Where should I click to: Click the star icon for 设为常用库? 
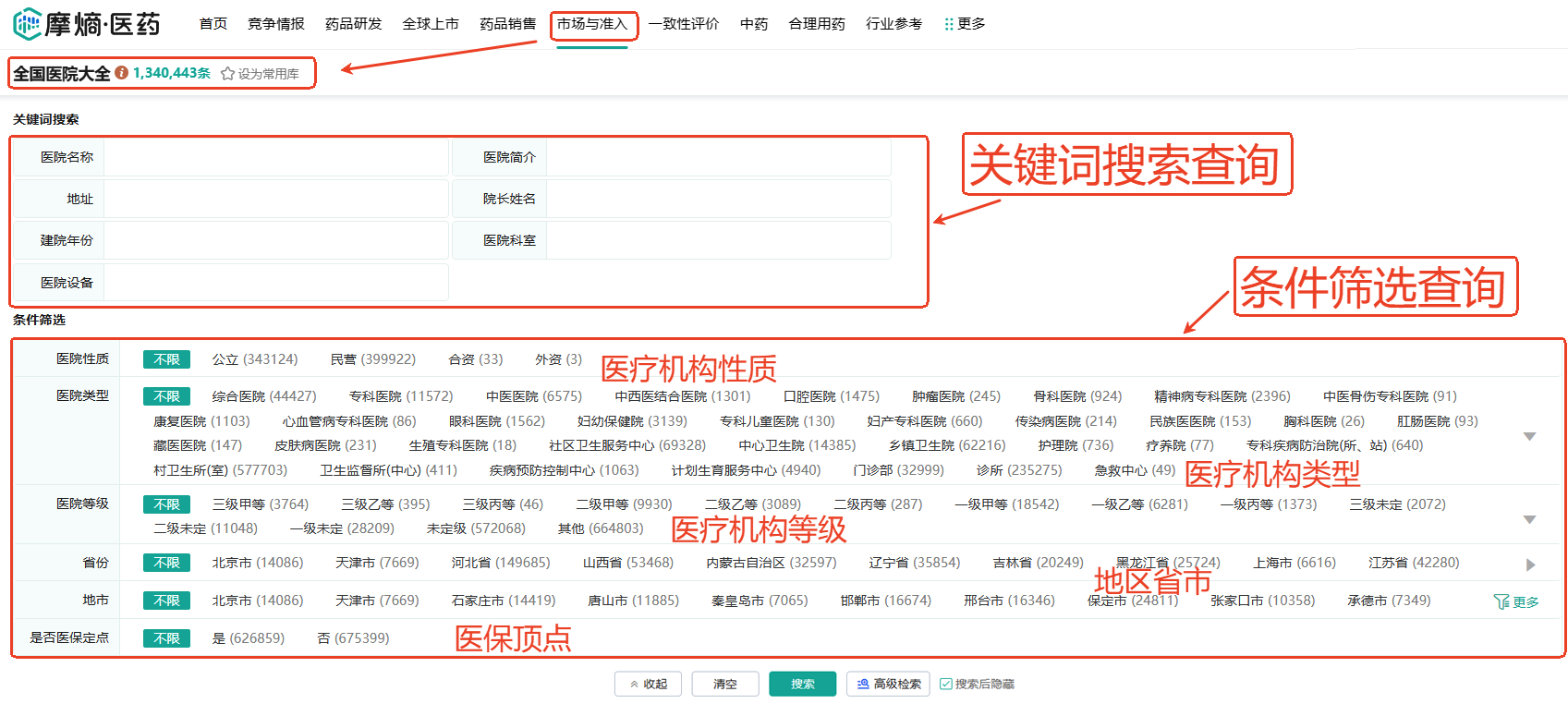227,74
